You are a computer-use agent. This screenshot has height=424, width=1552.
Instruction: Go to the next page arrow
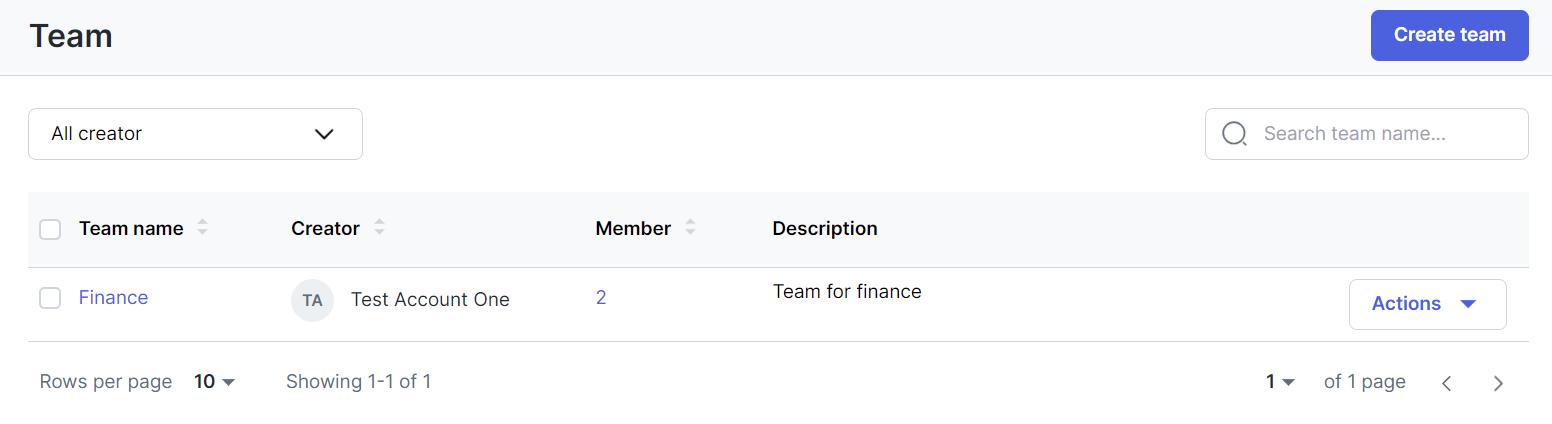1498,383
